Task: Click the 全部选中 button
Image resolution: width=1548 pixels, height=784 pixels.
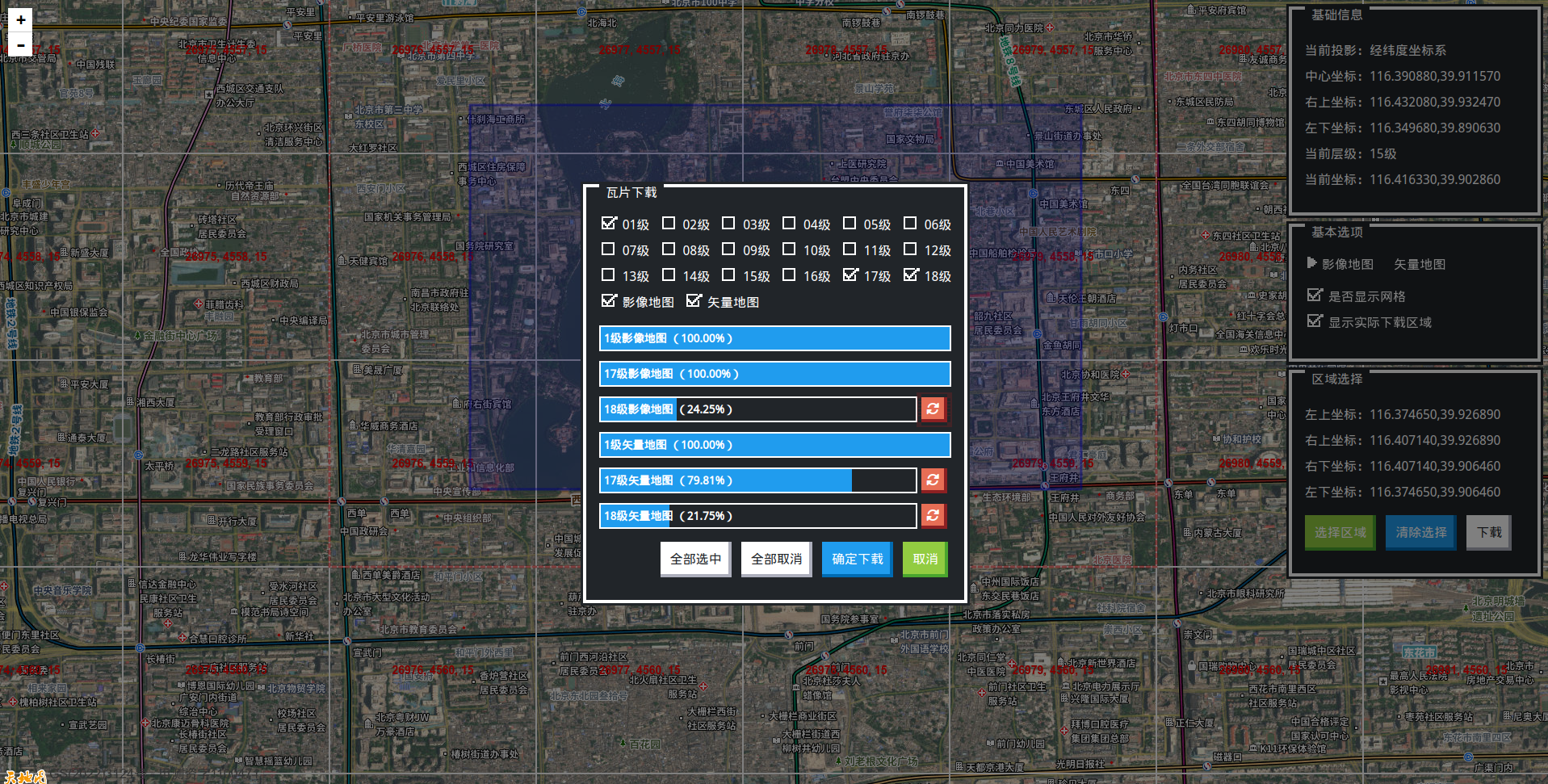Action: [x=695, y=559]
